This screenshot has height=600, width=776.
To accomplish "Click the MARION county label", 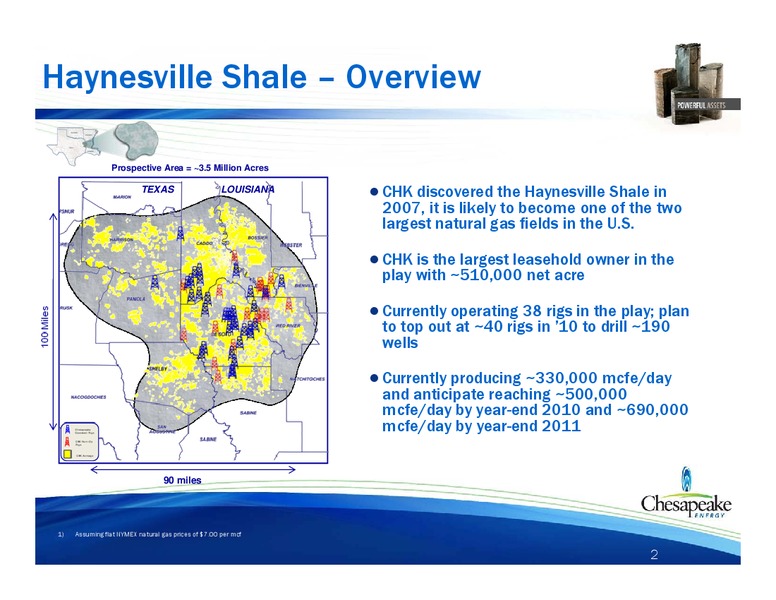I will pos(122,197).
